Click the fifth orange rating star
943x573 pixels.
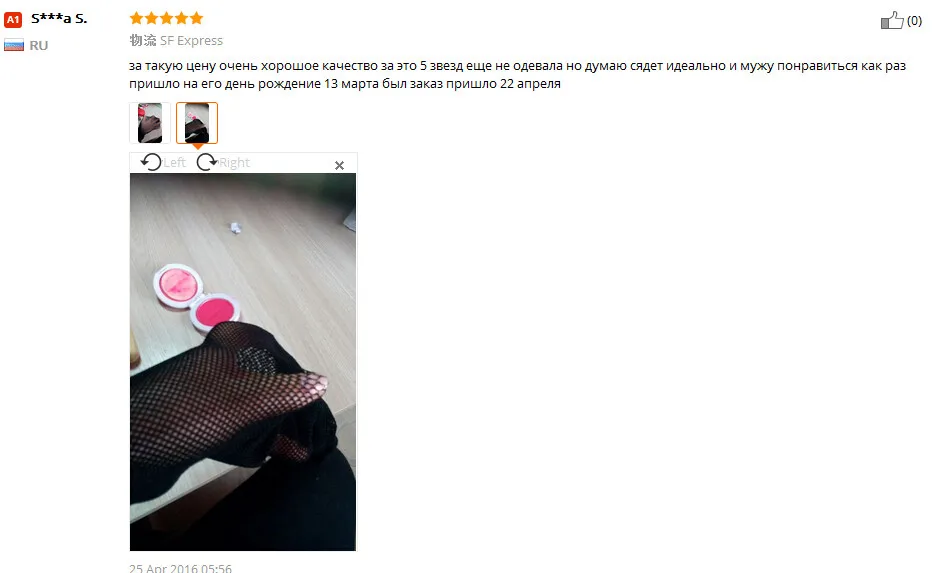pos(197,18)
